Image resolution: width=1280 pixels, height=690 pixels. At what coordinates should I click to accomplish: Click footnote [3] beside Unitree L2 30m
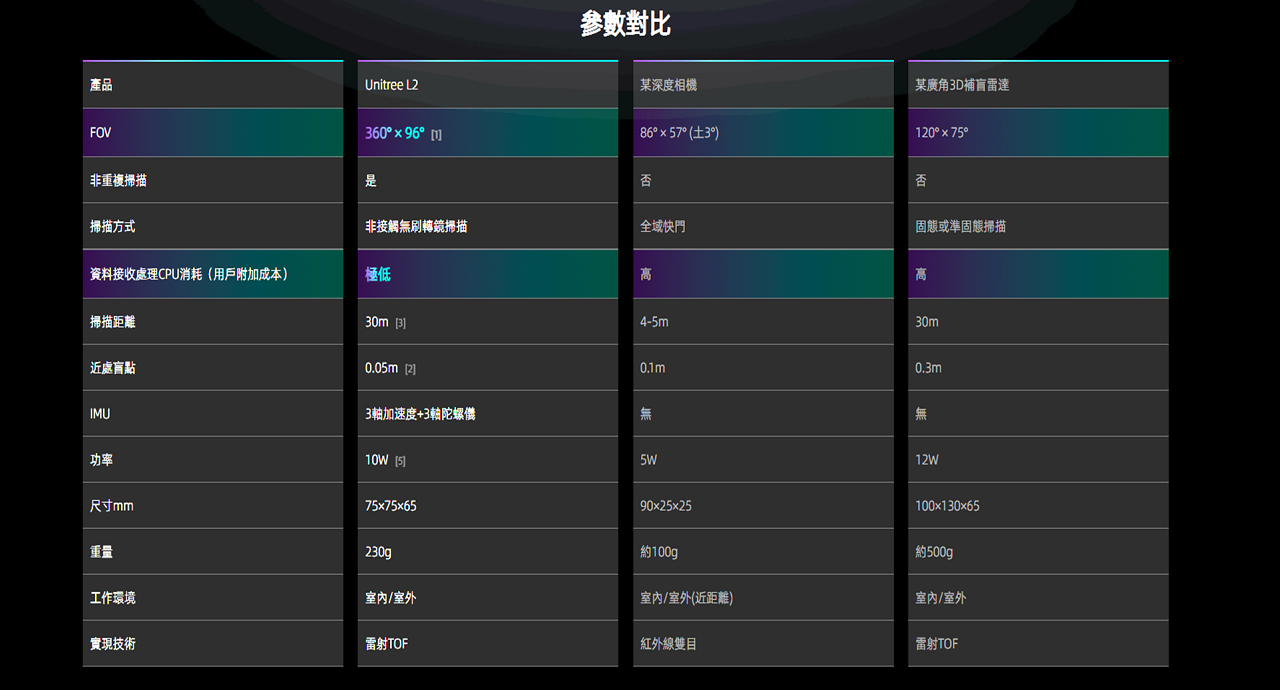400,323
